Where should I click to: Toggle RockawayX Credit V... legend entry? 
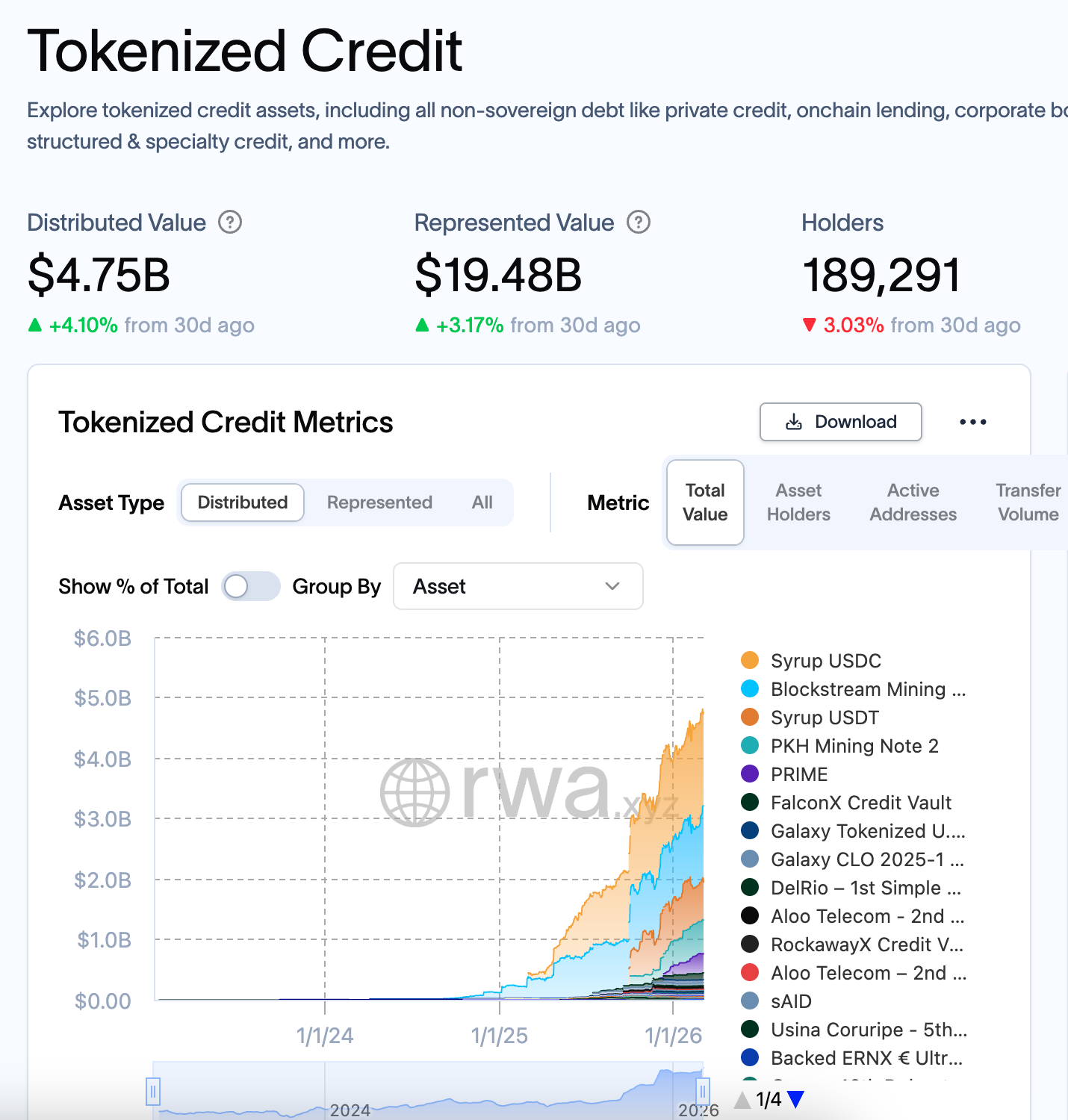853,945
